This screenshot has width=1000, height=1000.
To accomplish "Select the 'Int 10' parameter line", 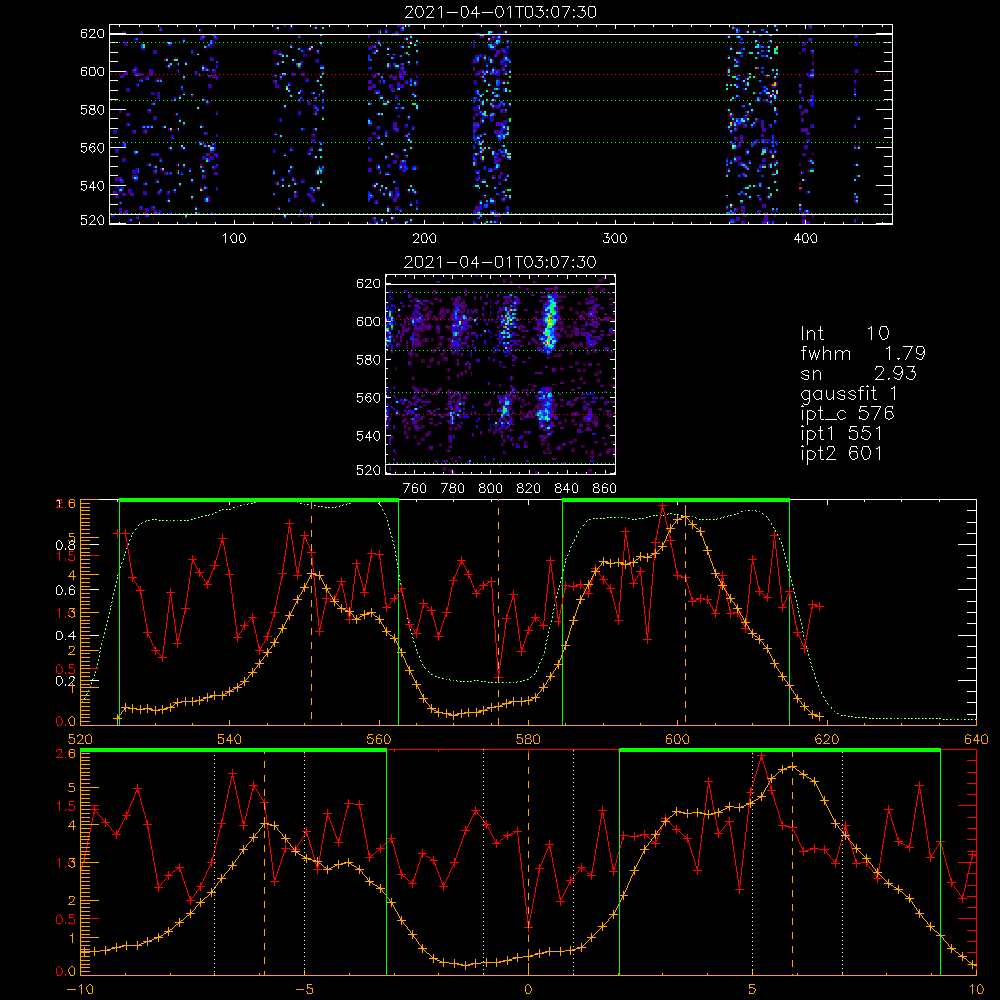I will [844, 333].
